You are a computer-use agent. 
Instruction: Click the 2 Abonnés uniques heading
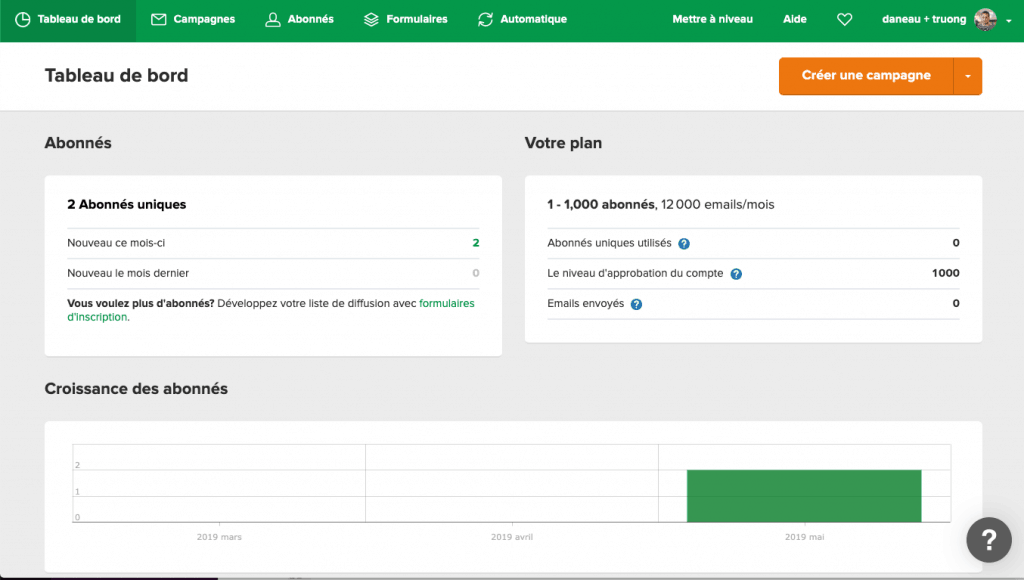127,204
